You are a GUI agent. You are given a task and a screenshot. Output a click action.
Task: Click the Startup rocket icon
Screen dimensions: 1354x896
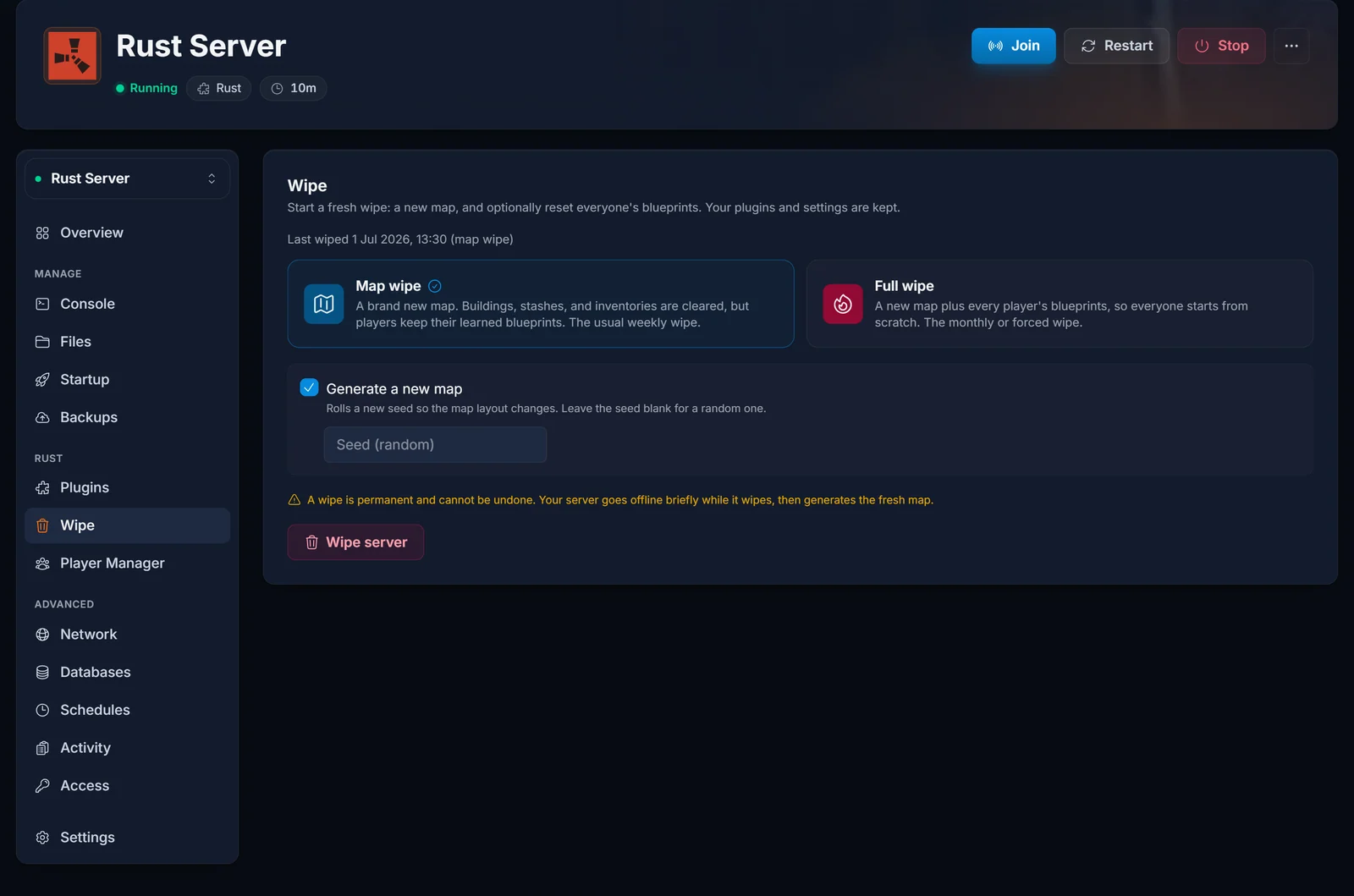(x=42, y=380)
